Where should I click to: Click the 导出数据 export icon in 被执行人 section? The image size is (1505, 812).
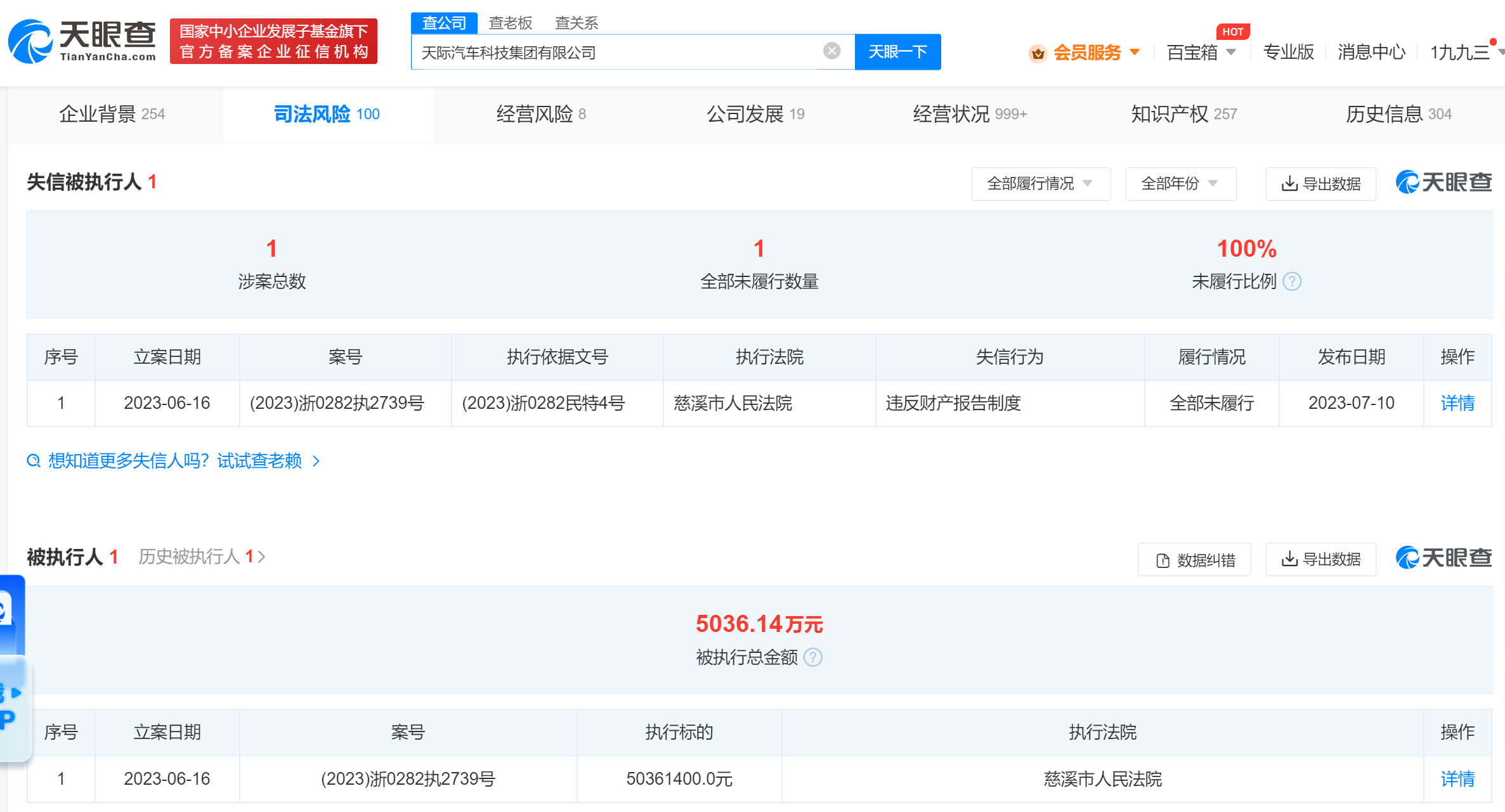1289,559
